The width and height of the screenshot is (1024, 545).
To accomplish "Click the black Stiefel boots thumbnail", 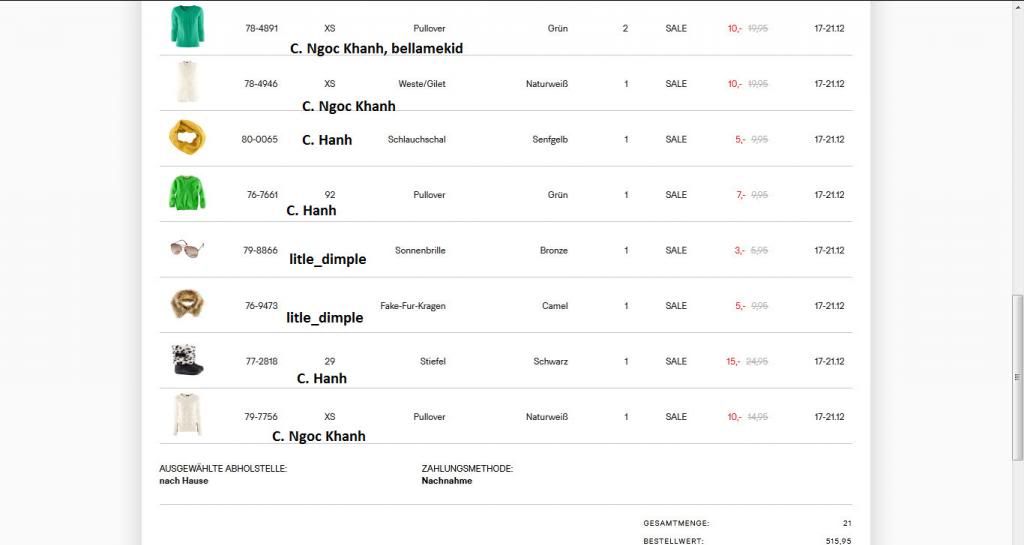I will pos(187,360).
